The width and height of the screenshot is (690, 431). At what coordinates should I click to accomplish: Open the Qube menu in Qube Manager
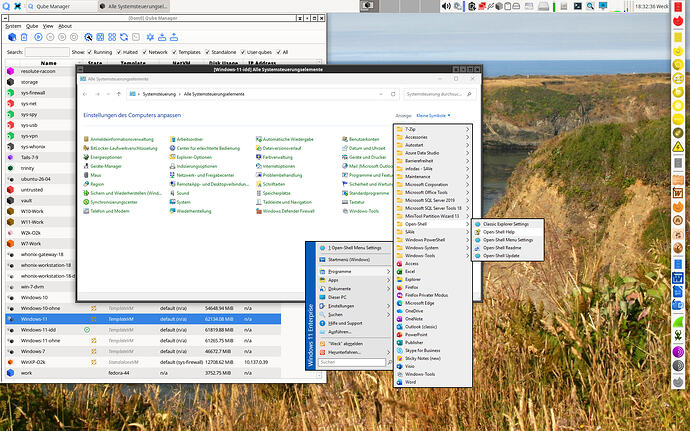pyautogui.click(x=32, y=26)
